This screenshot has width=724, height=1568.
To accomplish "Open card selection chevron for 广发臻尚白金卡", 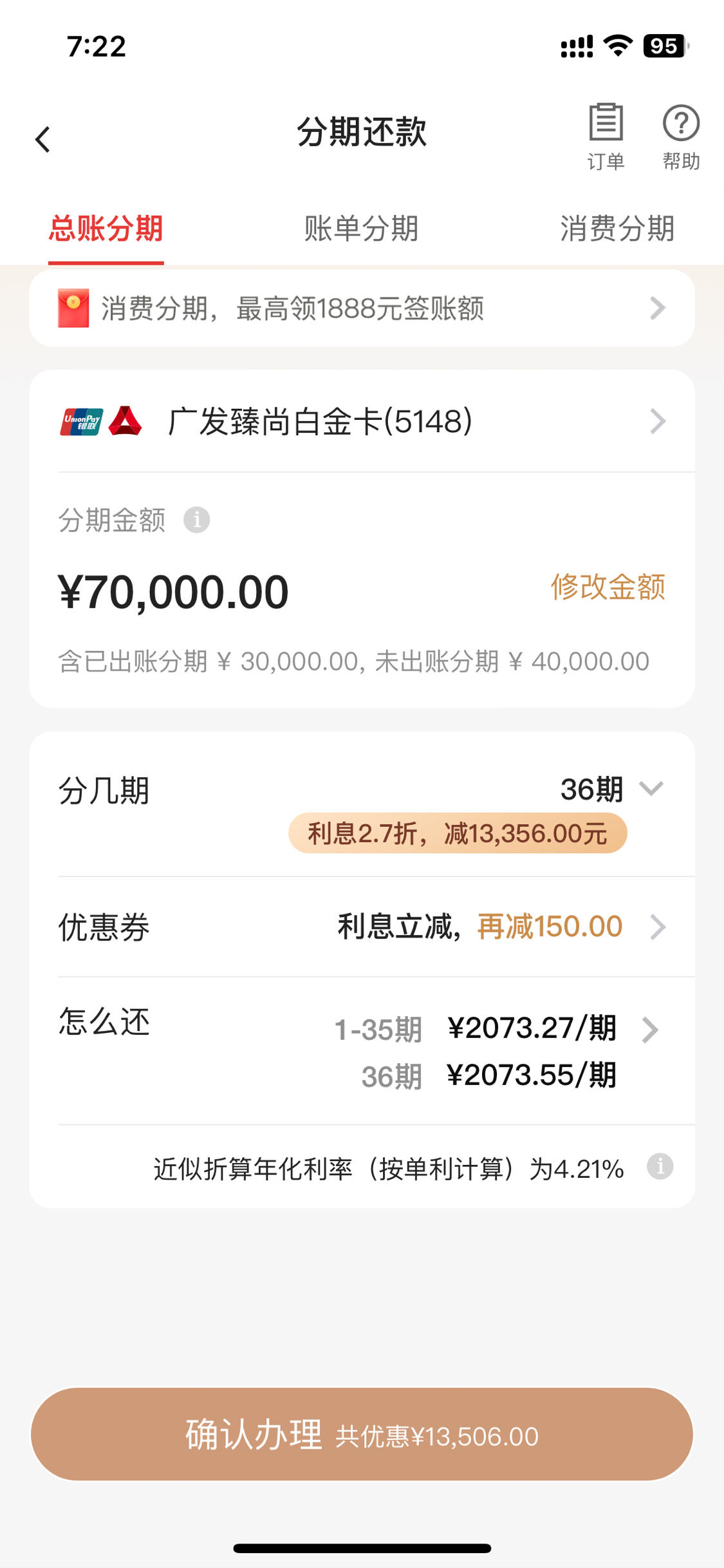I will 658,422.
